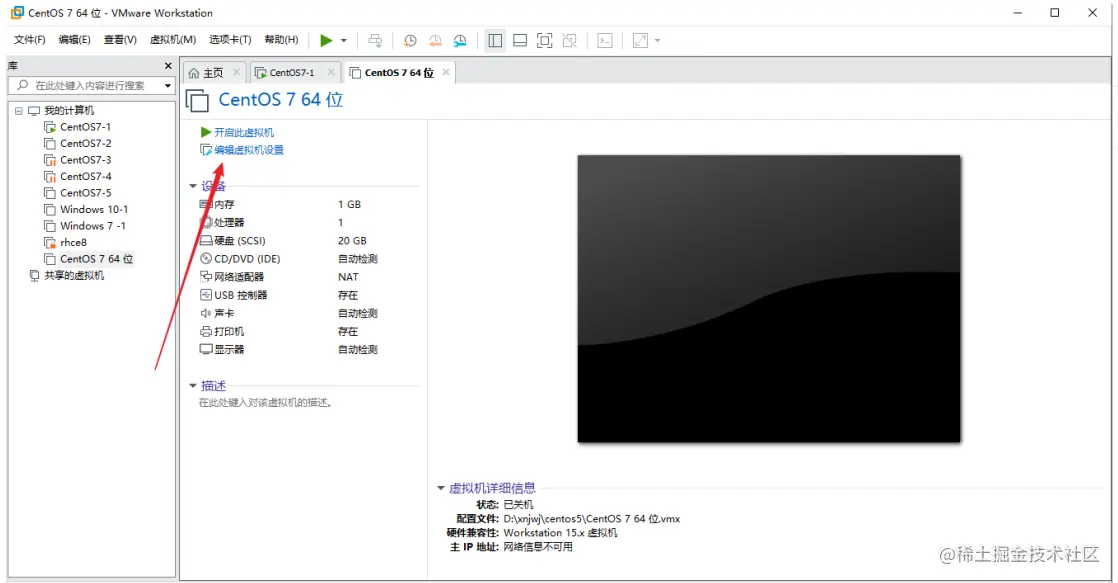
Task: Open the stretch display dropdown arrow
Action: pyautogui.click(x=657, y=41)
